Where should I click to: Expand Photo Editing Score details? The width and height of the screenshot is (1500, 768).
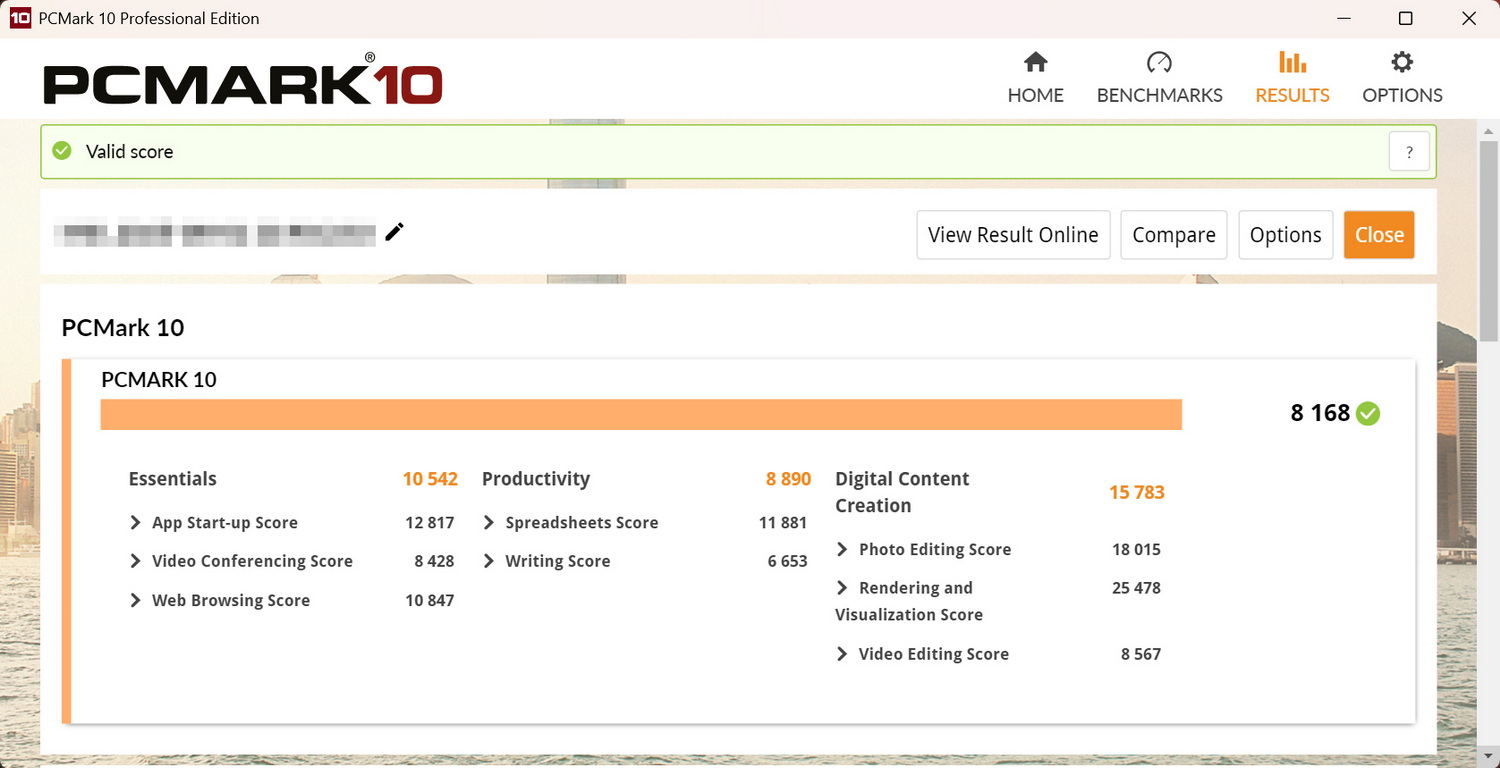[x=842, y=549]
